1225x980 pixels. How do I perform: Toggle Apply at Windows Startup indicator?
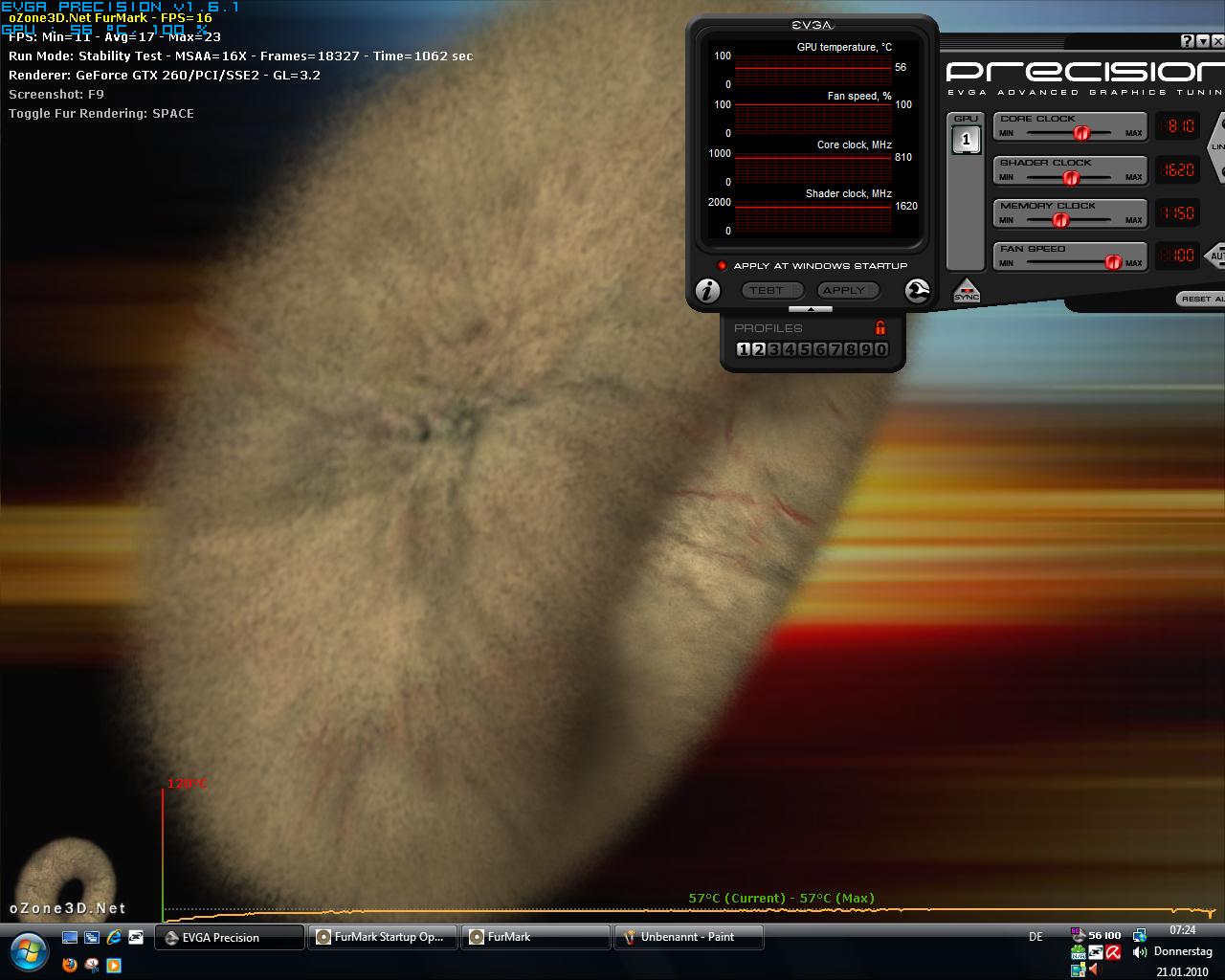tap(723, 266)
